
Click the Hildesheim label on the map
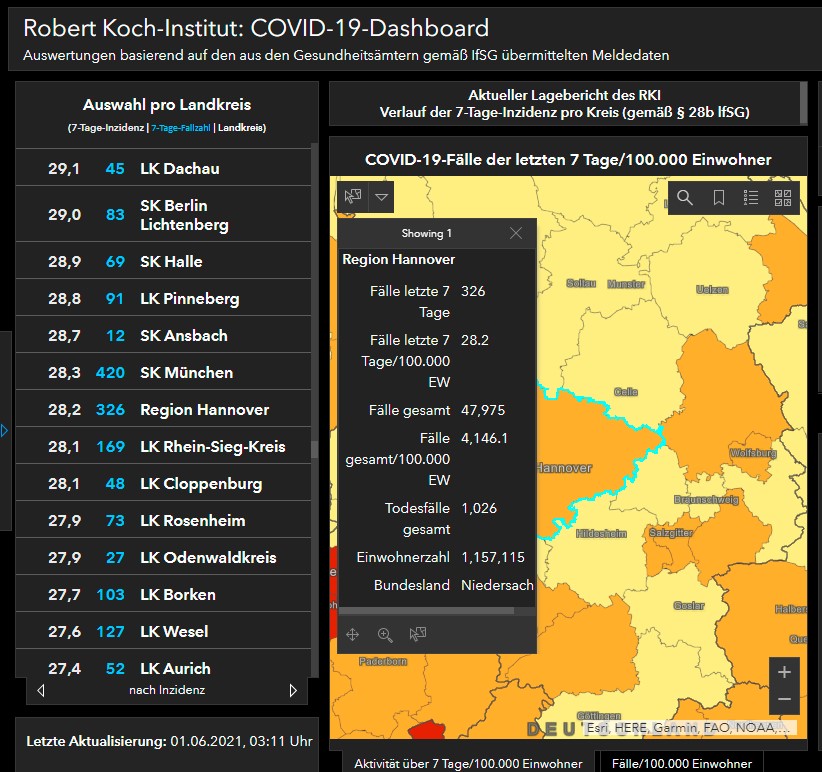click(x=601, y=534)
